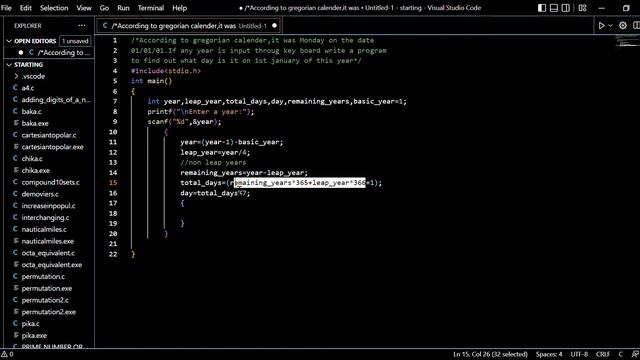This screenshot has height=360, width=640.
Task: Select the open editor '/*According to ...' entry
Action: pos(49,53)
